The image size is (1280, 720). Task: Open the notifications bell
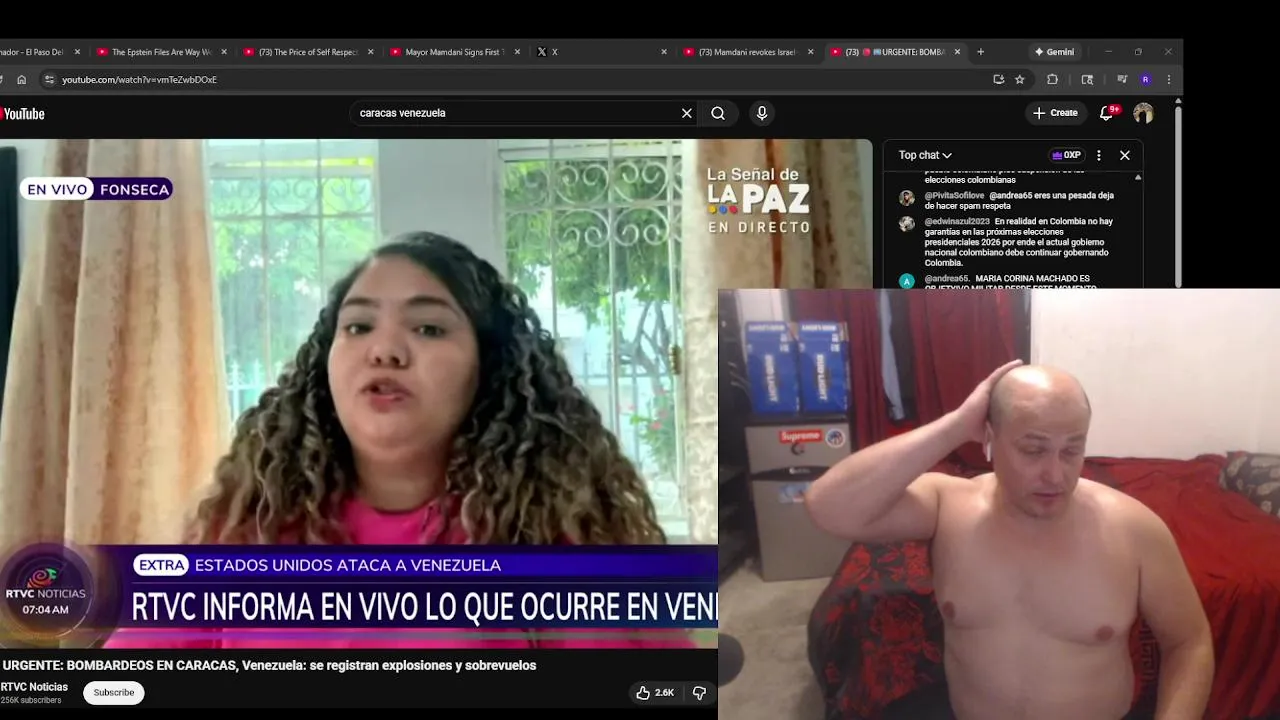tap(1107, 113)
